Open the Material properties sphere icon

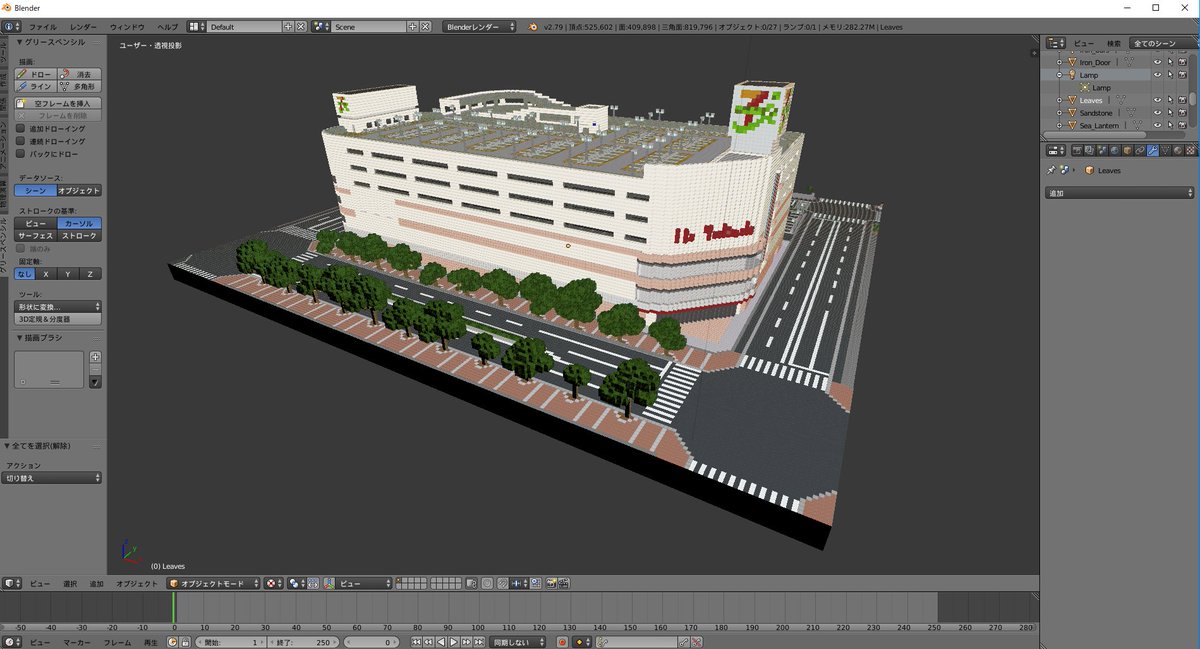tap(1177, 150)
